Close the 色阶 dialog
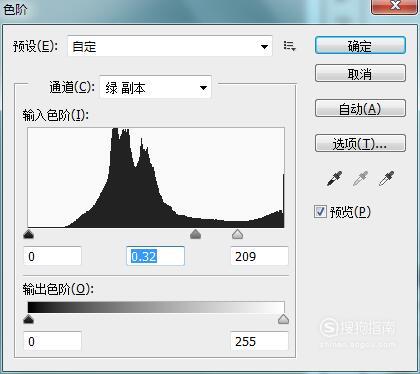 pyautogui.click(x=395, y=6)
